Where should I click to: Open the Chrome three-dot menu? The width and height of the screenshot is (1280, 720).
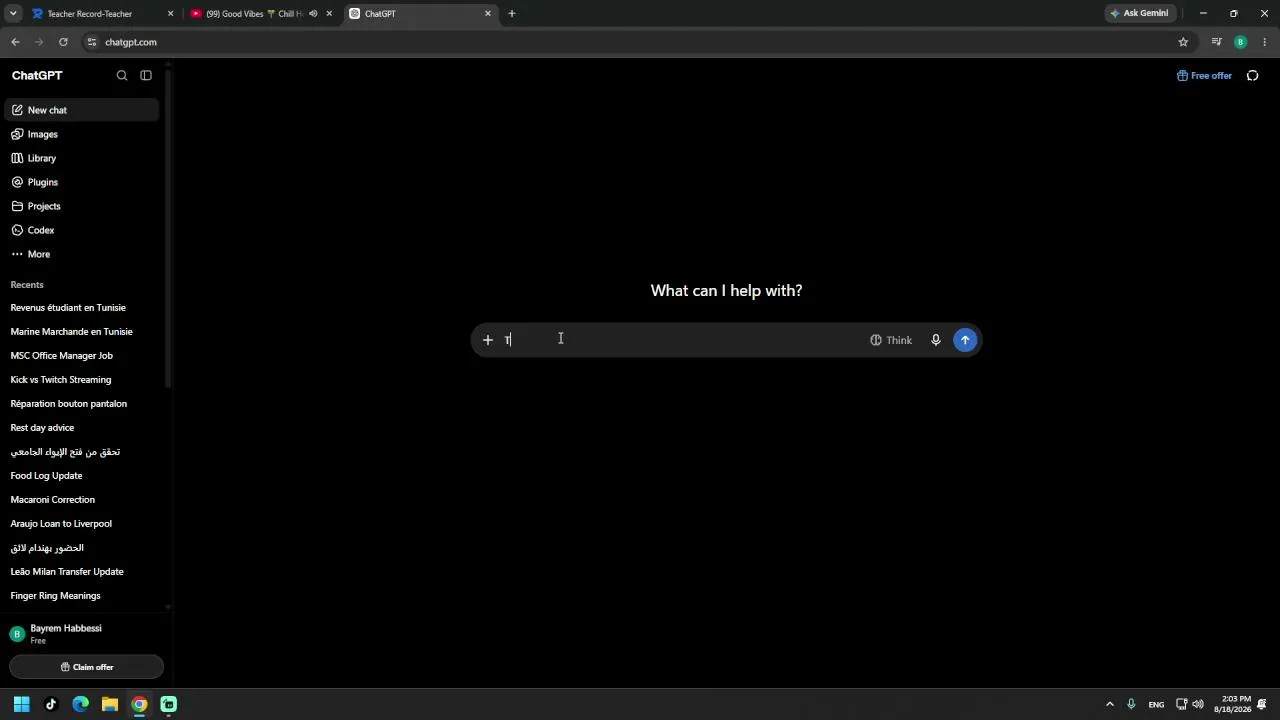[x=1265, y=42]
